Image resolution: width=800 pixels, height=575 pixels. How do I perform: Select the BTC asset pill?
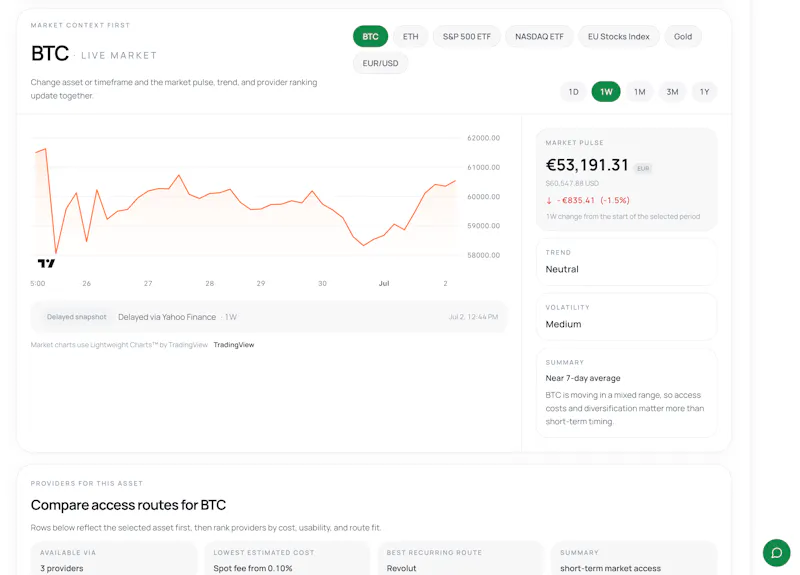pyautogui.click(x=370, y=37)
